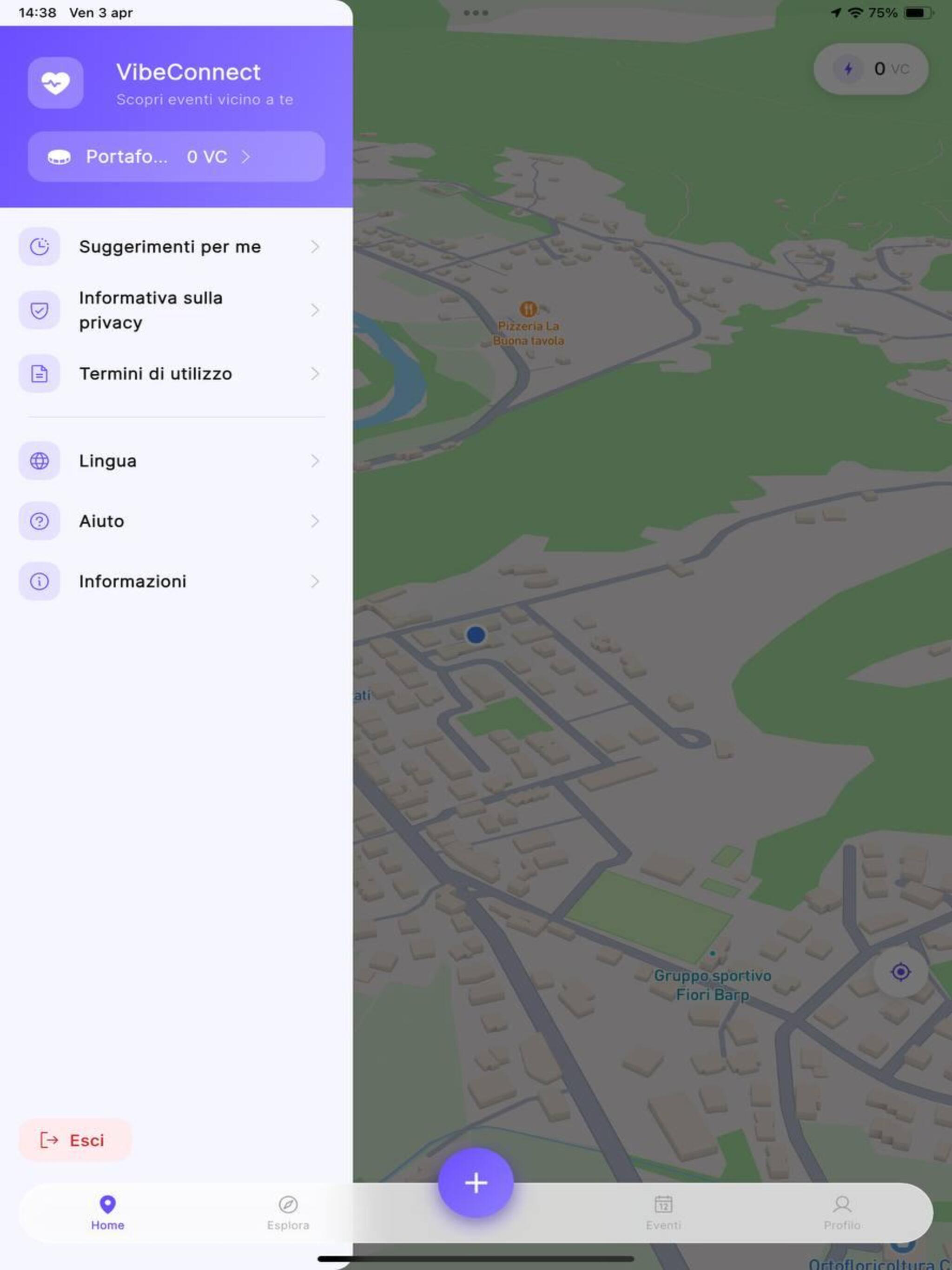Switch to the Home tab
952x1270 pixels.
point(107,1212)
